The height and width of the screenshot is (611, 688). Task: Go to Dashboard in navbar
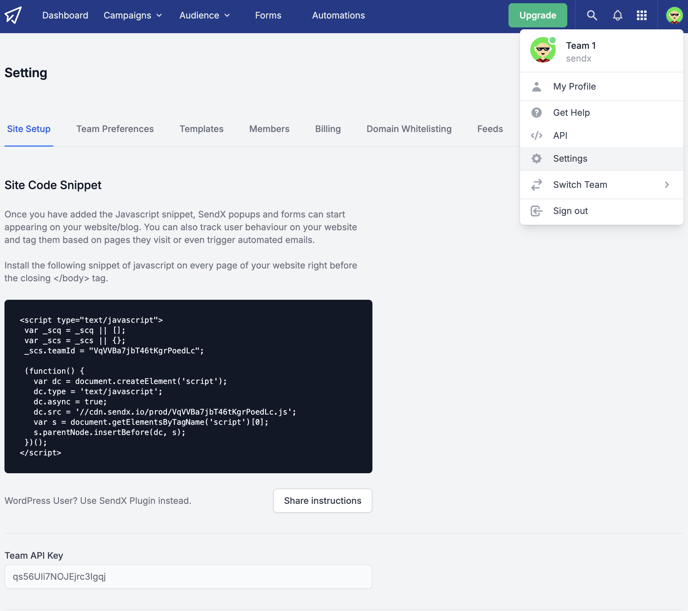(65, 15)
